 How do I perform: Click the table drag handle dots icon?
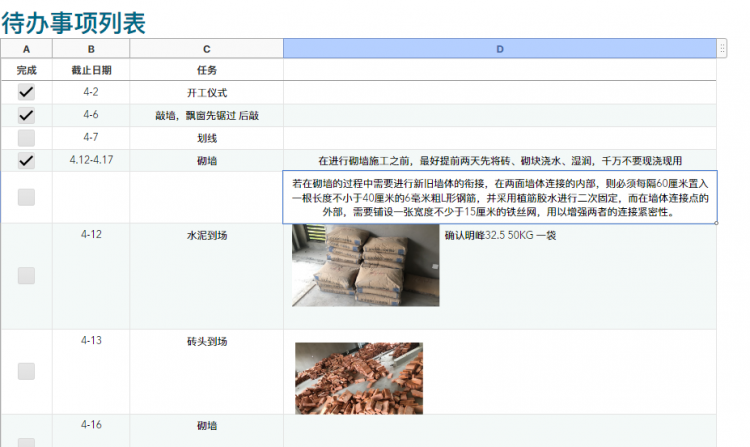pyautogui.click(x=722, y=48)
